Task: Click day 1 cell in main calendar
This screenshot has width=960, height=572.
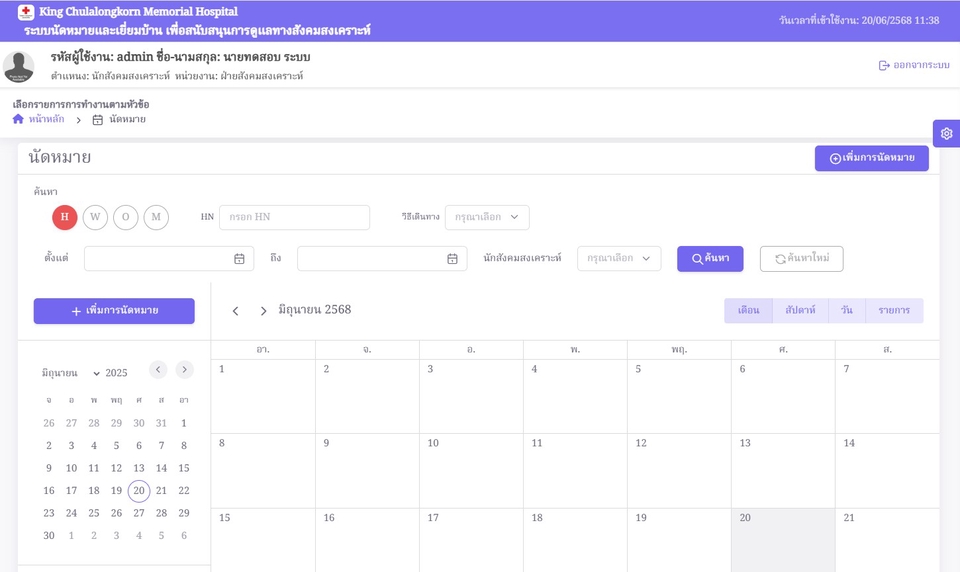Action: (x=263, y=396)
